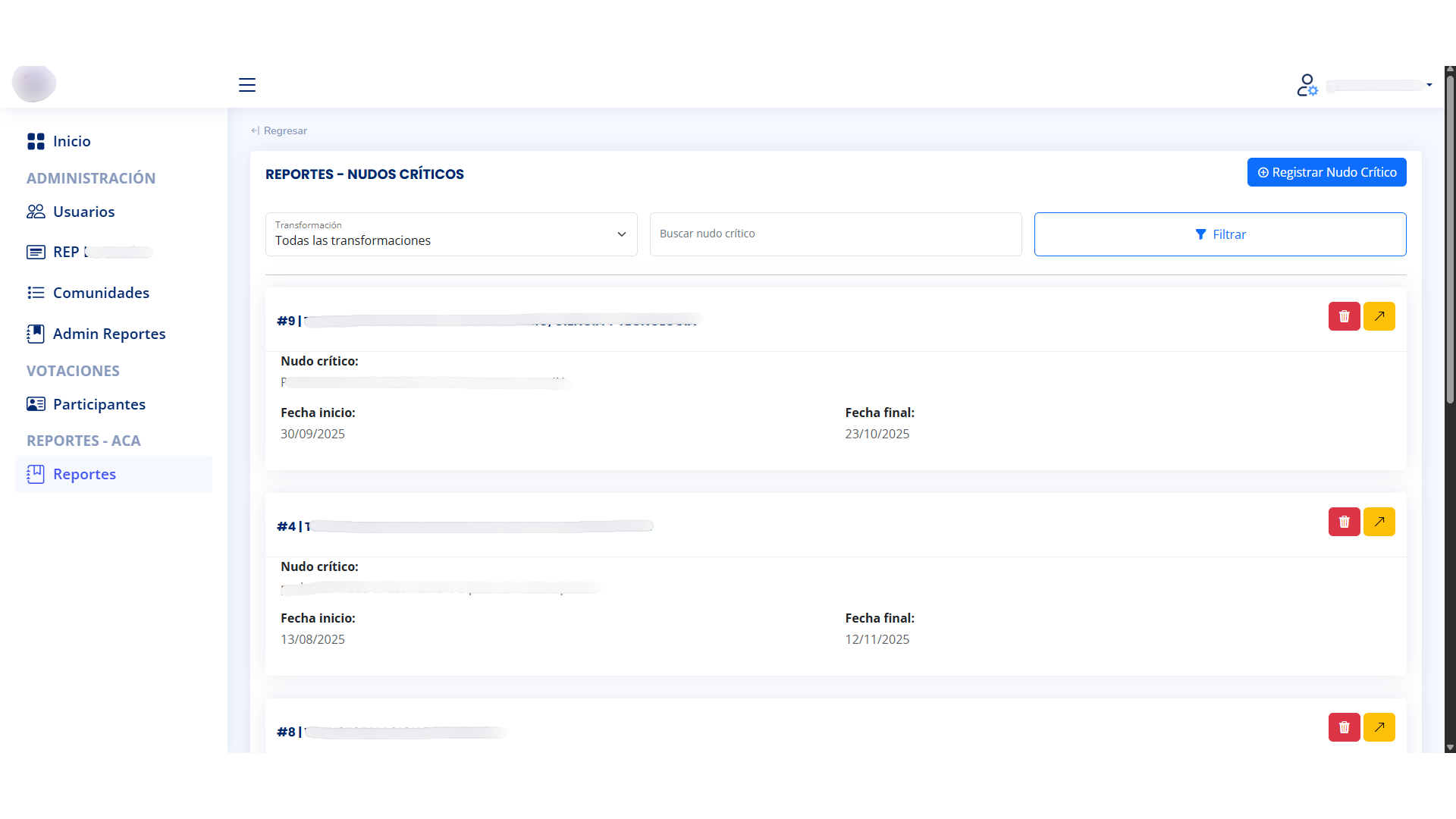Open Comunidades menu item

[101, 293]
